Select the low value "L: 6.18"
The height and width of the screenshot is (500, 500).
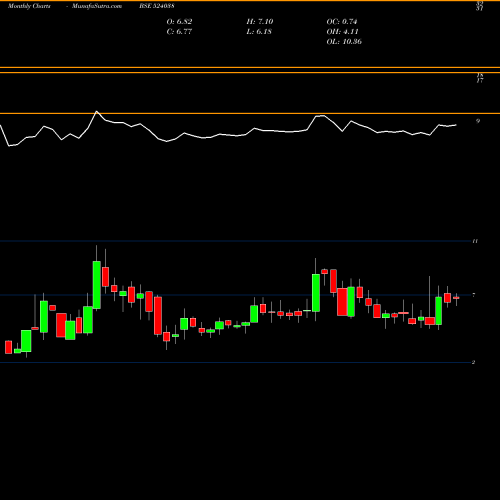[259, 32]
